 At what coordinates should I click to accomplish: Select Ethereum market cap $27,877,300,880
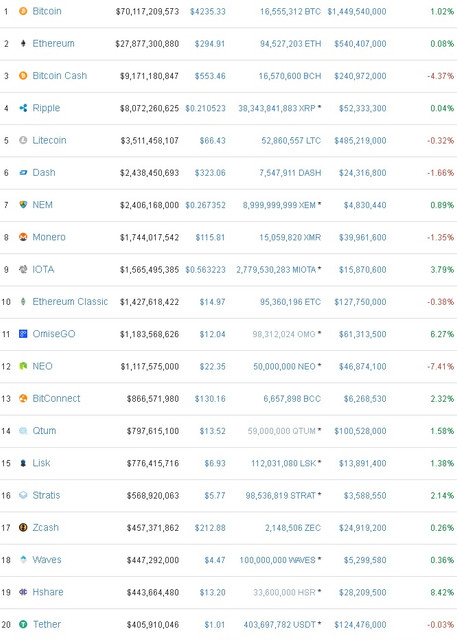tap(147, 44)
